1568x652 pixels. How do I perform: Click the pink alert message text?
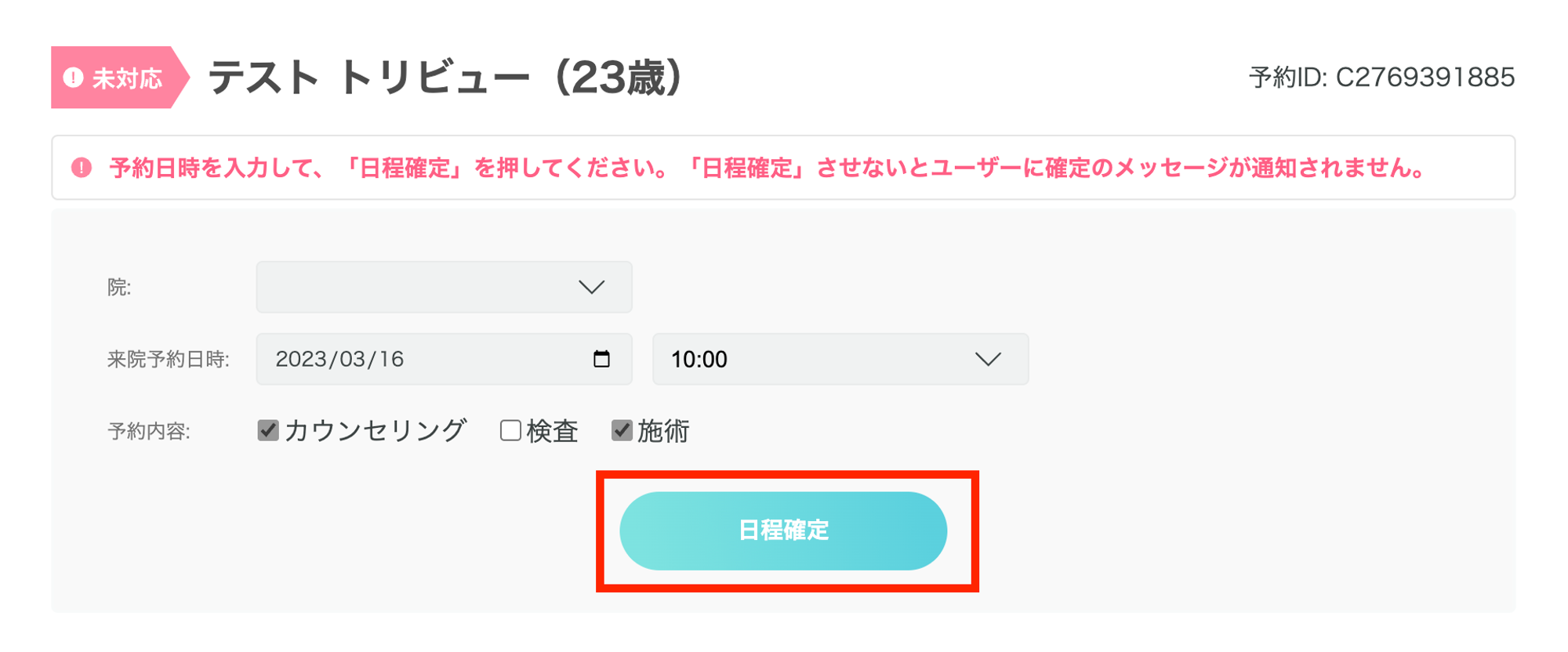(768, 168)
